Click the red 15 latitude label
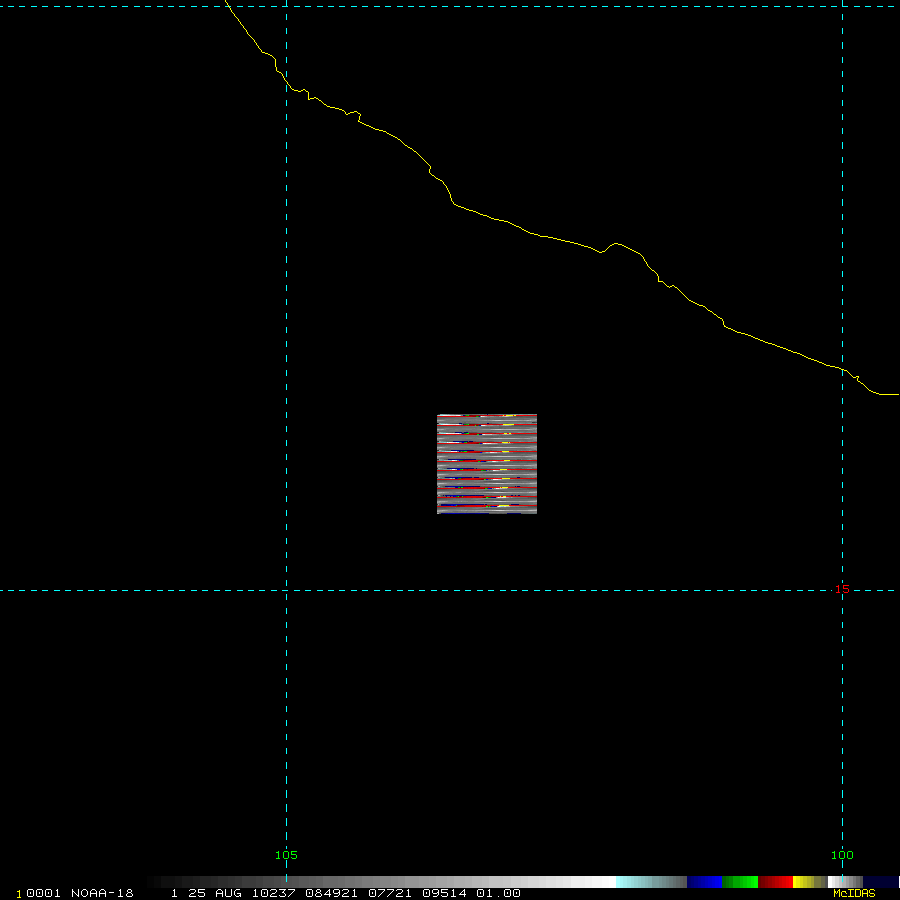The image size is (900, 900). 842,589
